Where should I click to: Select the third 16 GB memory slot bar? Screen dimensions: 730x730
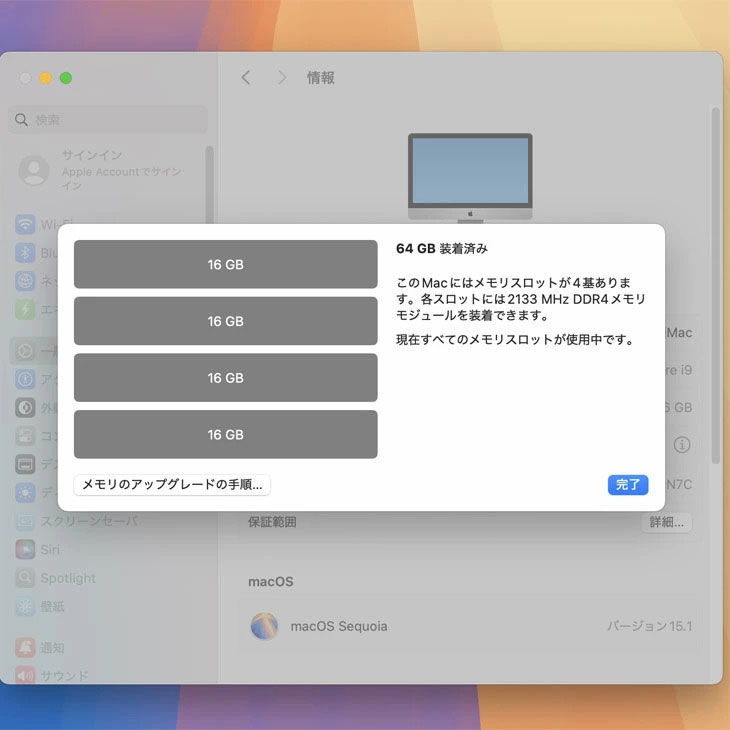point(225,378)
